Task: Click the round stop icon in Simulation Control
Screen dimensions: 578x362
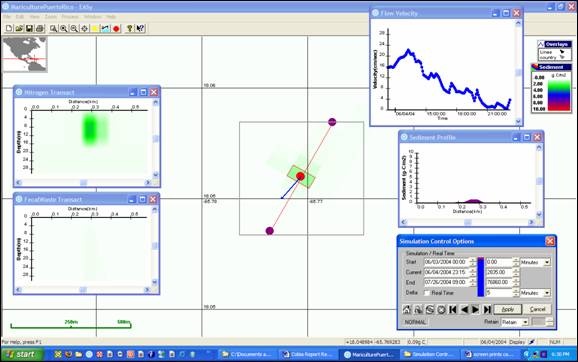Action: [441, 309]
